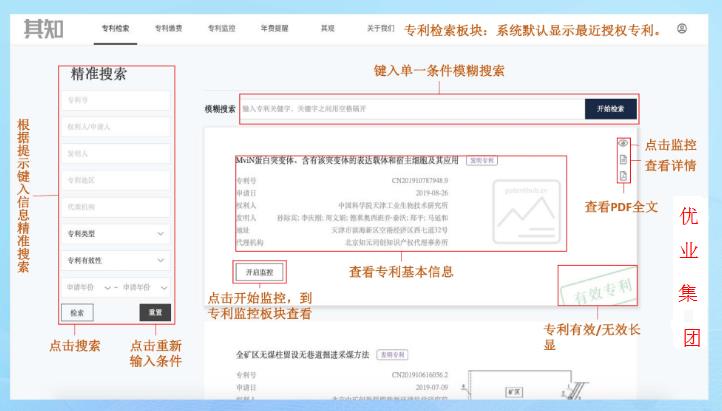Image resolution: width=722 pixels, height=411 pixels.
Task: Click patent number CN201910616056.2
Action: pyautogui.click(x=419, y=375)
